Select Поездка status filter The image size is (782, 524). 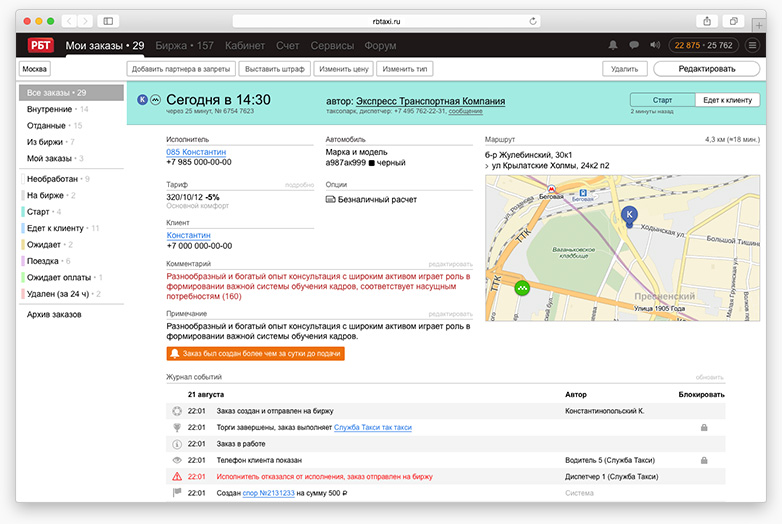(48, 261)
